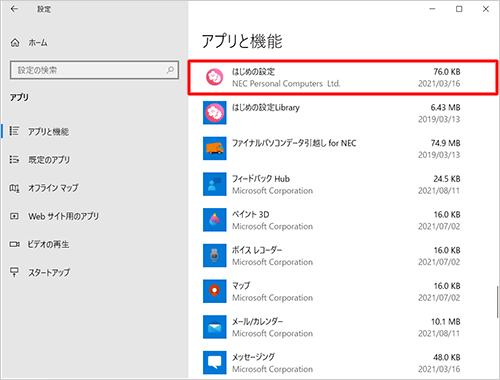Open Web サイト用のアプリ page
Image resolution: width=500 pixels, height=380 pixels.
pyautogui.click(x=63, y=216)
